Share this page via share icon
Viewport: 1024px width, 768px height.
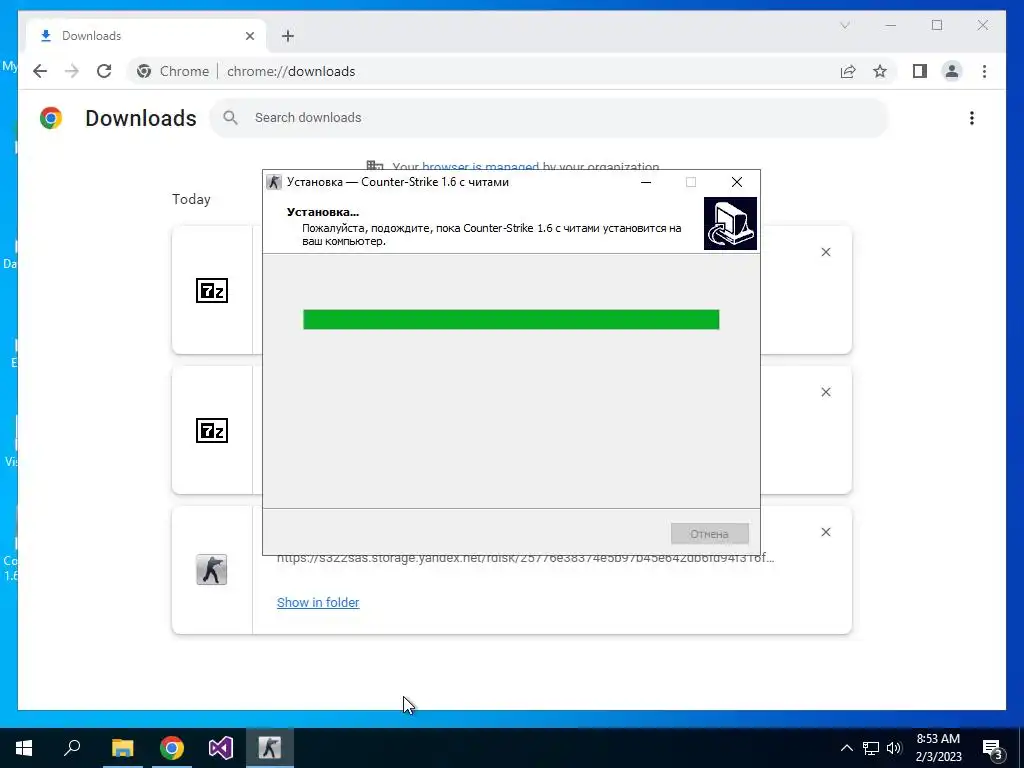click(x=848, y=71)
